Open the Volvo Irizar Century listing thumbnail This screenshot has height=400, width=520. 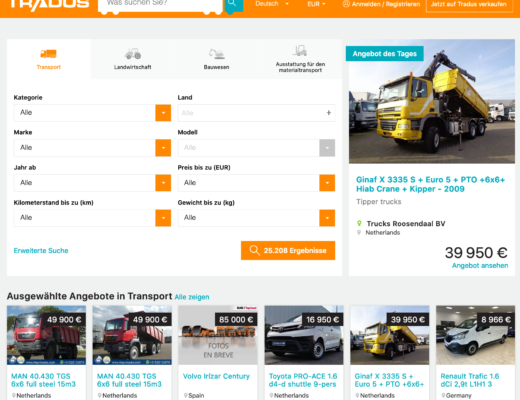point(218,335)
